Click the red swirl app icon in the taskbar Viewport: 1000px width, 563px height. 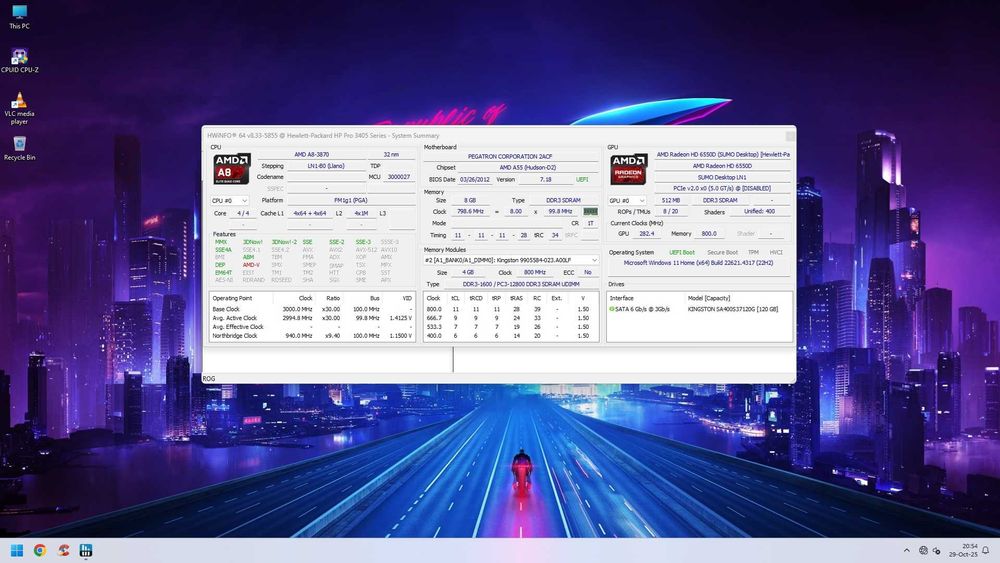(x=63, y=550)
